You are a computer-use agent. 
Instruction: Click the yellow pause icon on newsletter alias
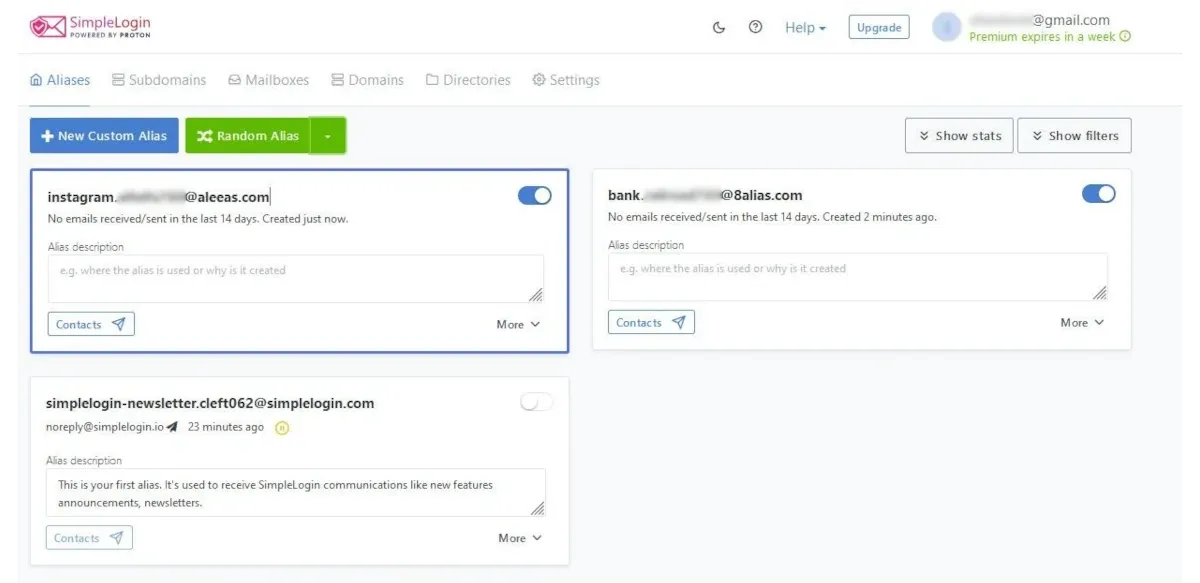pyautogui.click(x=282, y=428)
